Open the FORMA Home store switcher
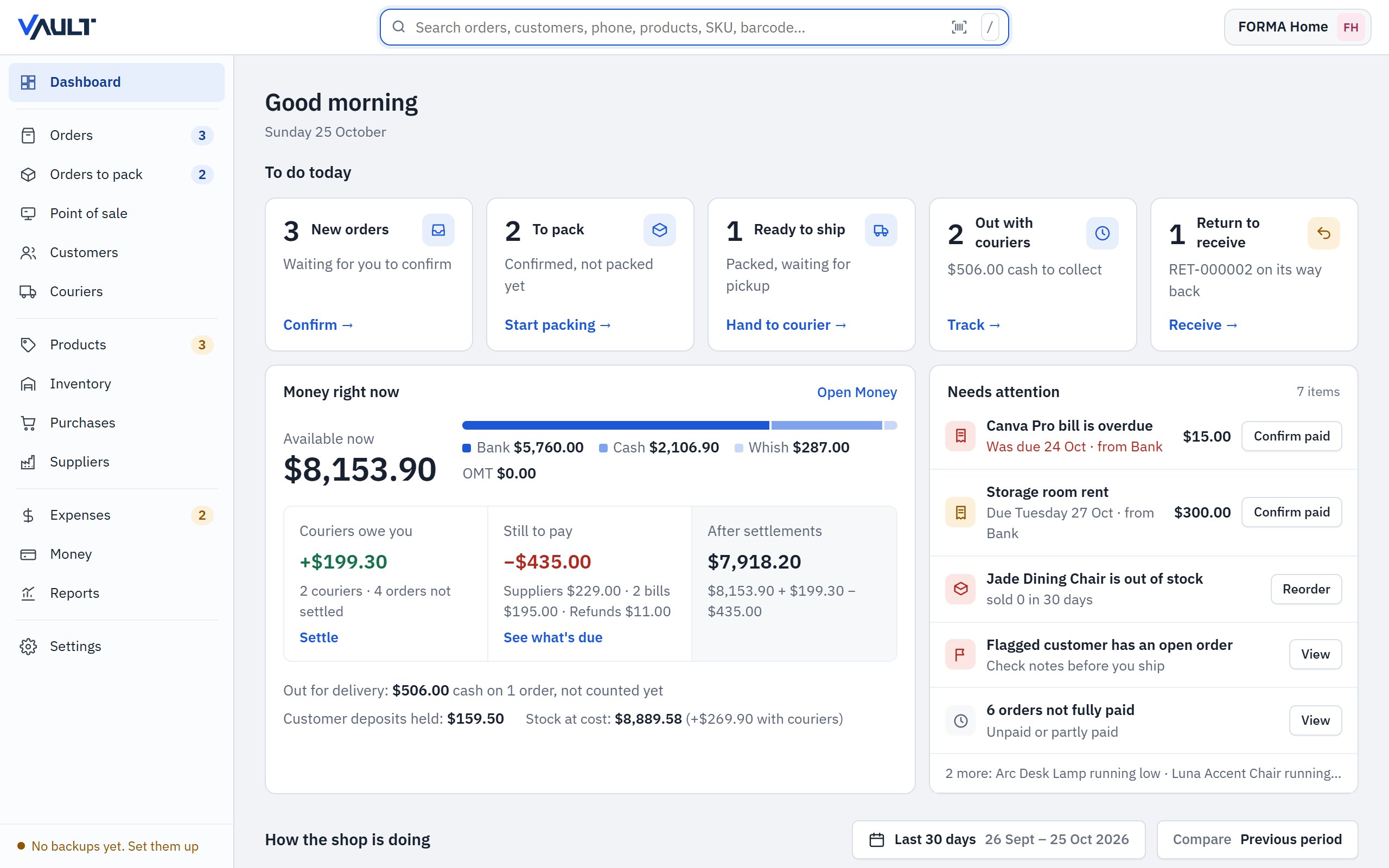Image resolution: width=1389 pixels, height=868 pixels. (x=1297, y=27)
